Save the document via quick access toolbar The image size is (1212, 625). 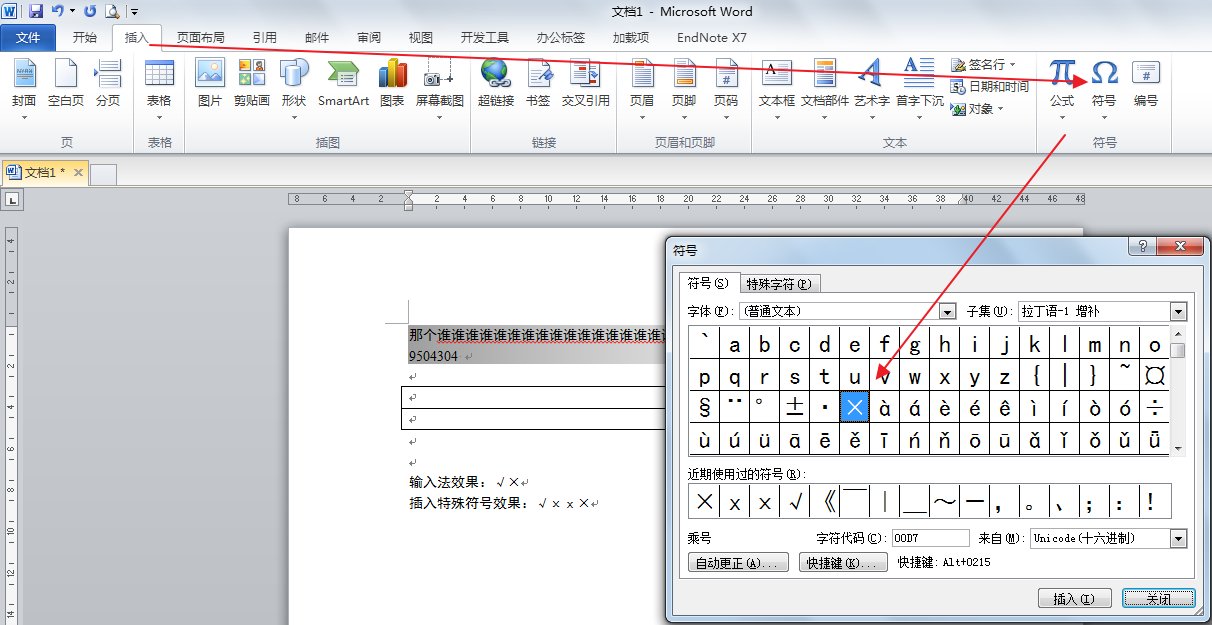pyautogui.click(x=37, y=10)
